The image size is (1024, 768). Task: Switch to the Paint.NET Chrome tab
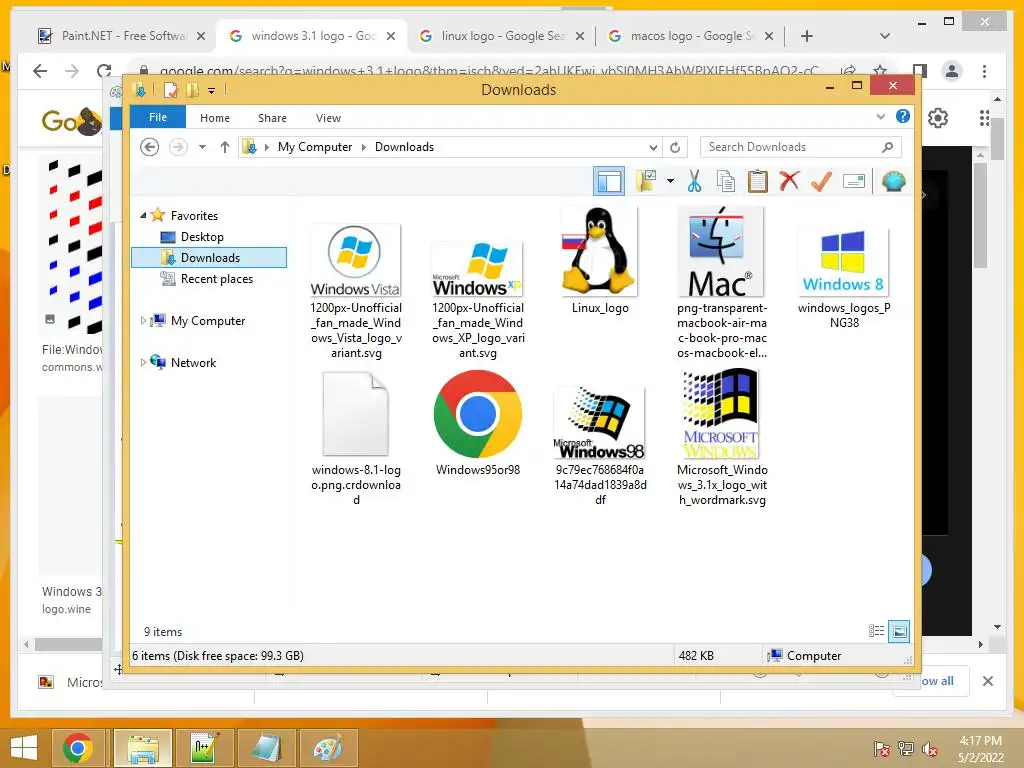point(121,36)
